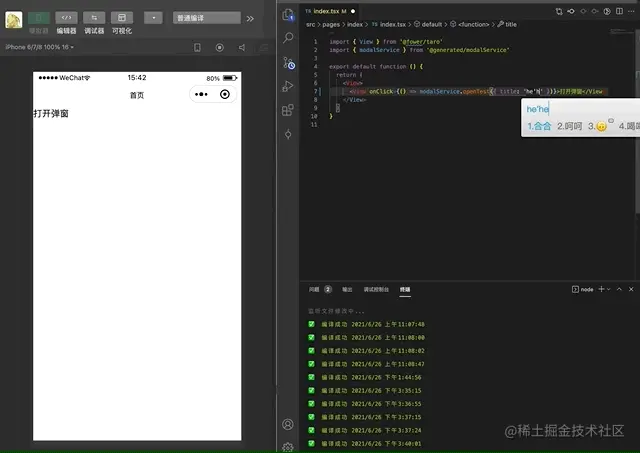Click the device rotate phone icon

click(197, 48)
